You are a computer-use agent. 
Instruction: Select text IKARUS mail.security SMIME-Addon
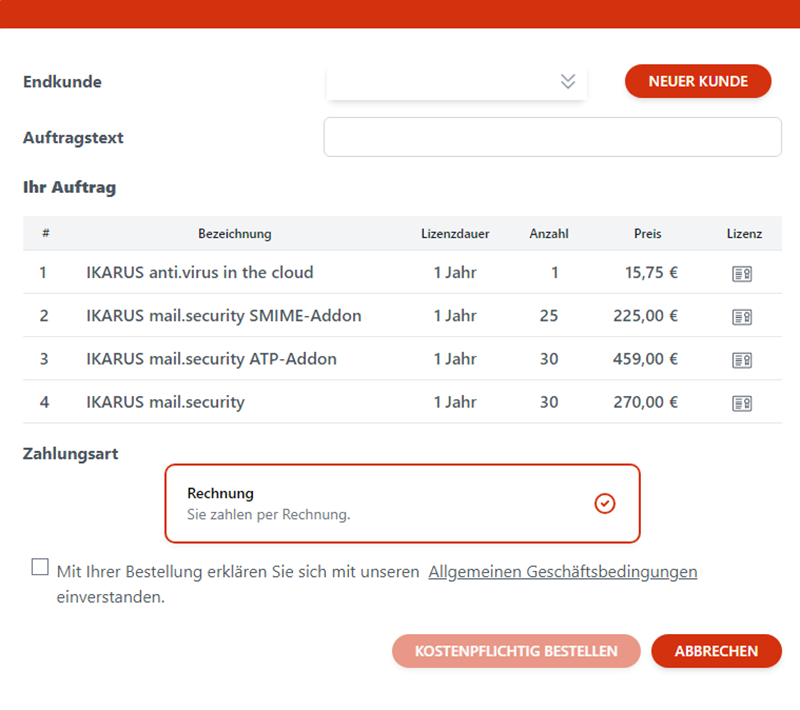pos(223,316)
